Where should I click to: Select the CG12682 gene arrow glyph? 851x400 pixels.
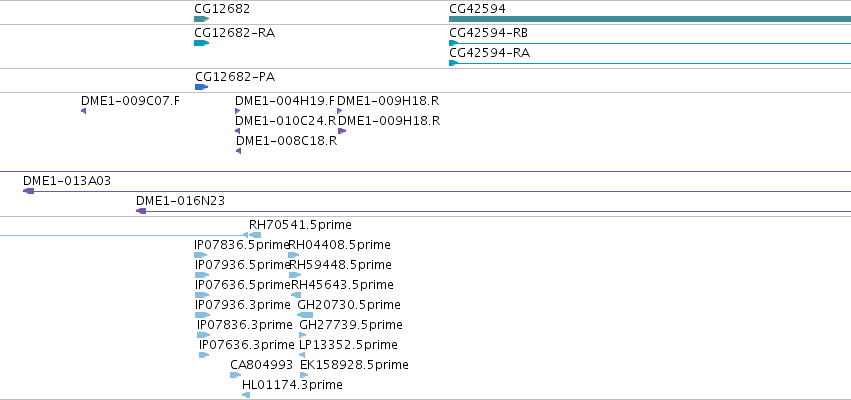point(201,19)
